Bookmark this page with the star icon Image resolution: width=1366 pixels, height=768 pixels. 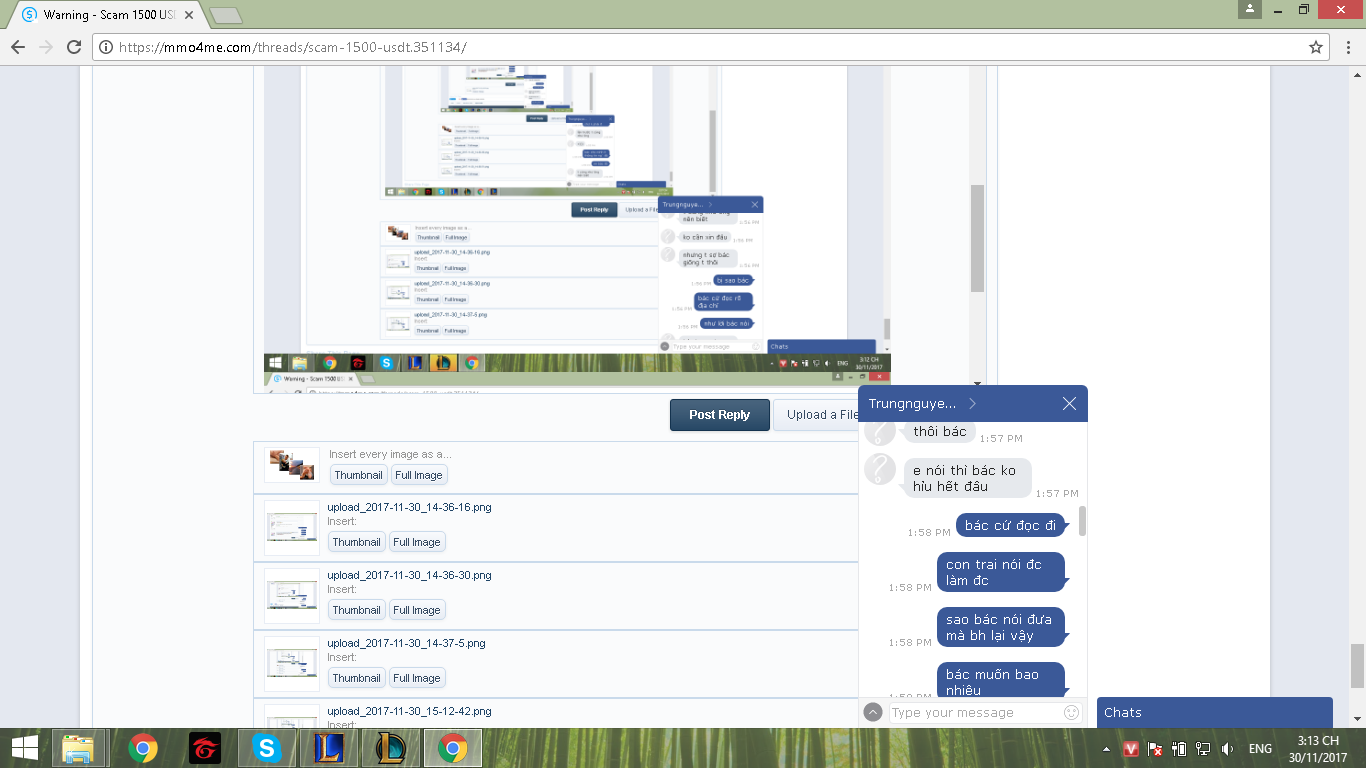(x=1316, y=47)
